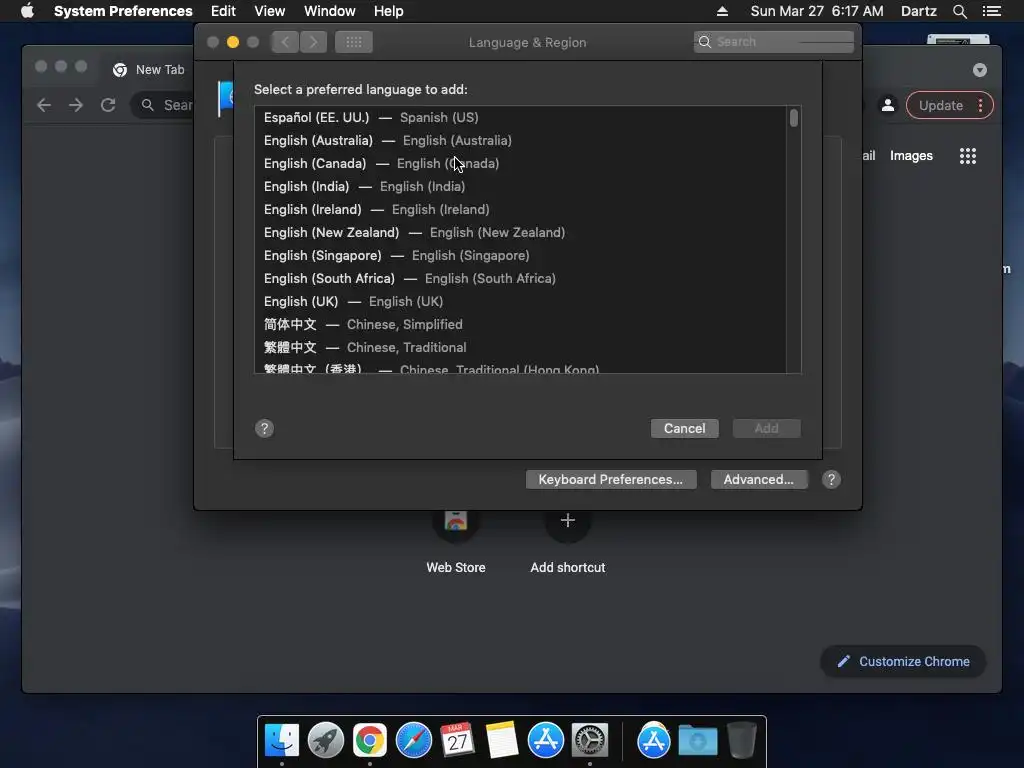This screenshot has width=1024, height=768.
Task: Click Chrome back arrow
Action: pos(44,105)
